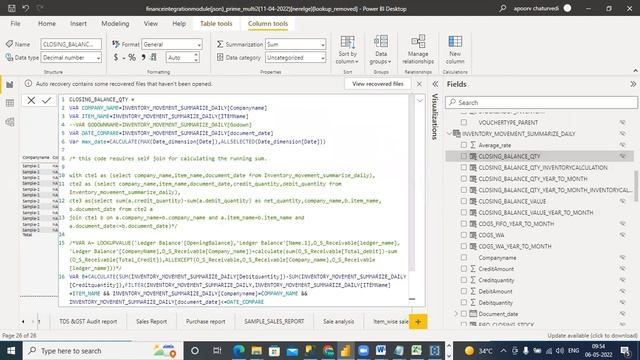This screenshot has height=360, width=640.
Task: Open the SAMPLE_SALES_REPORT page tab
Action: point(274,322)
